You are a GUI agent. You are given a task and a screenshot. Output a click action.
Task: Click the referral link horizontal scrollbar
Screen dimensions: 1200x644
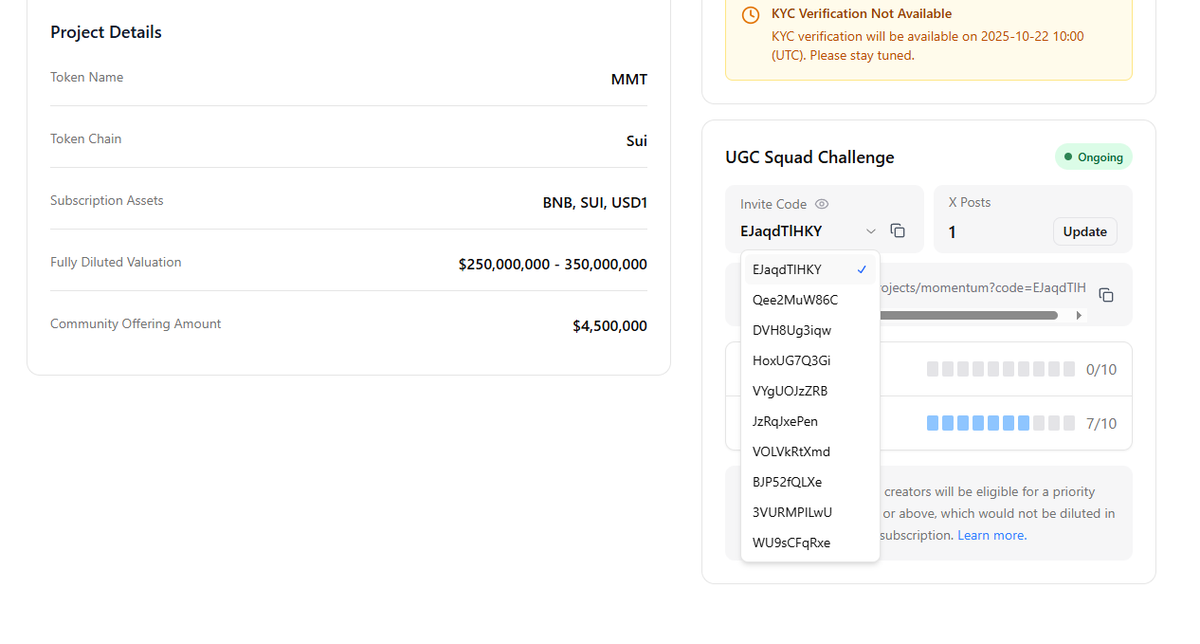tap(968, 315)
